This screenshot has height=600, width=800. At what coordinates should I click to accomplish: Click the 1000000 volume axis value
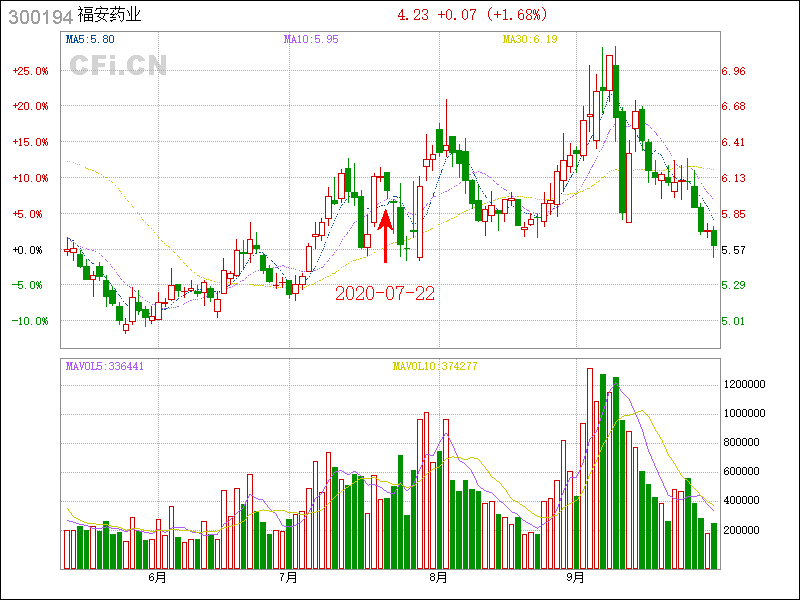(744, 413)
